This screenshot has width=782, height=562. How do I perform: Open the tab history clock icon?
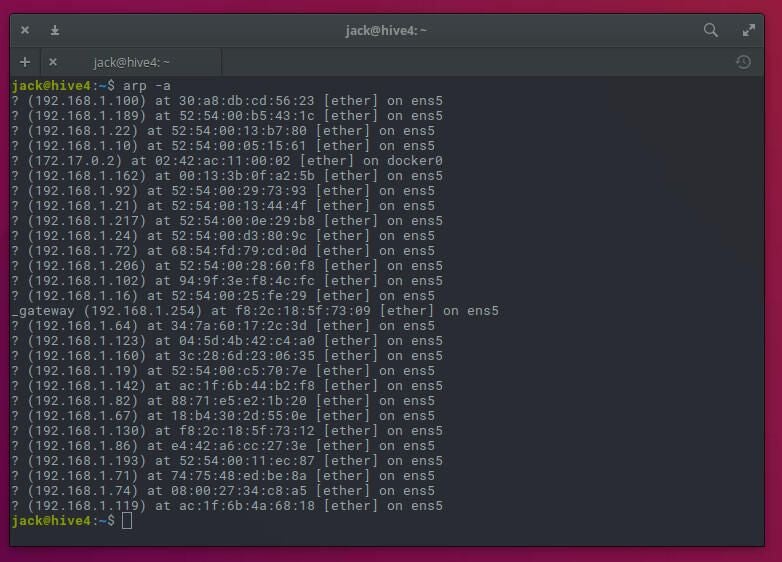(x=743, y=62)
